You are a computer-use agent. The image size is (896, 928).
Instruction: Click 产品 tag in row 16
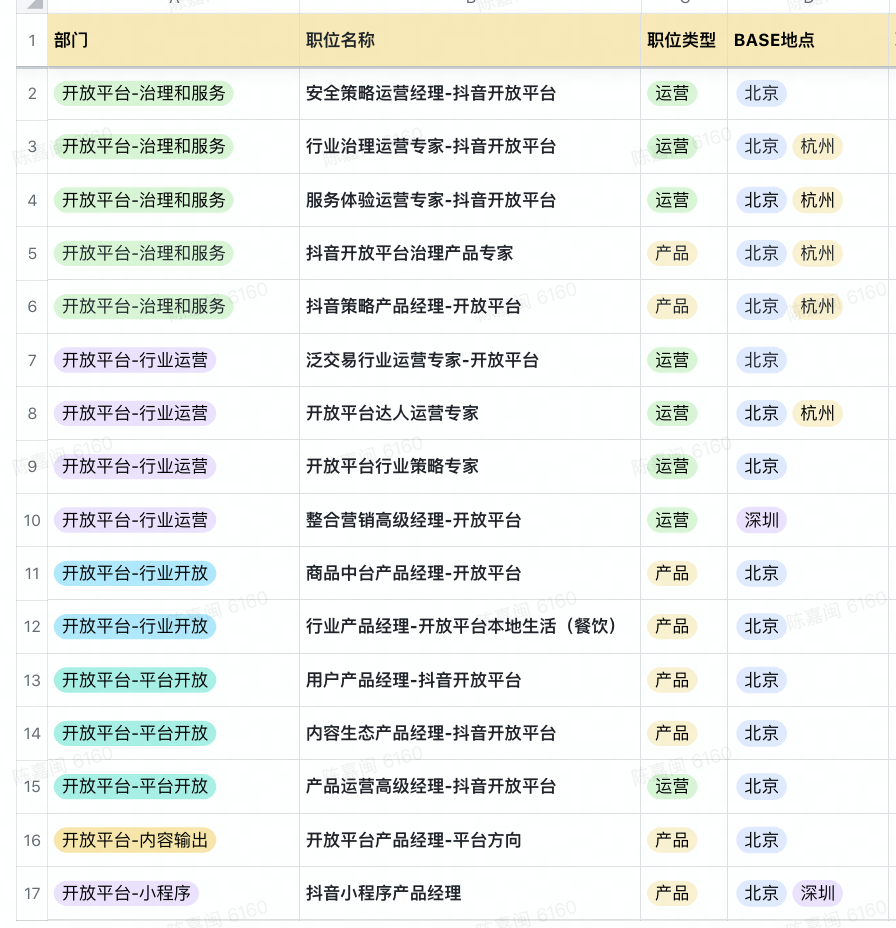pyautogui.click(x=672, y=840)
